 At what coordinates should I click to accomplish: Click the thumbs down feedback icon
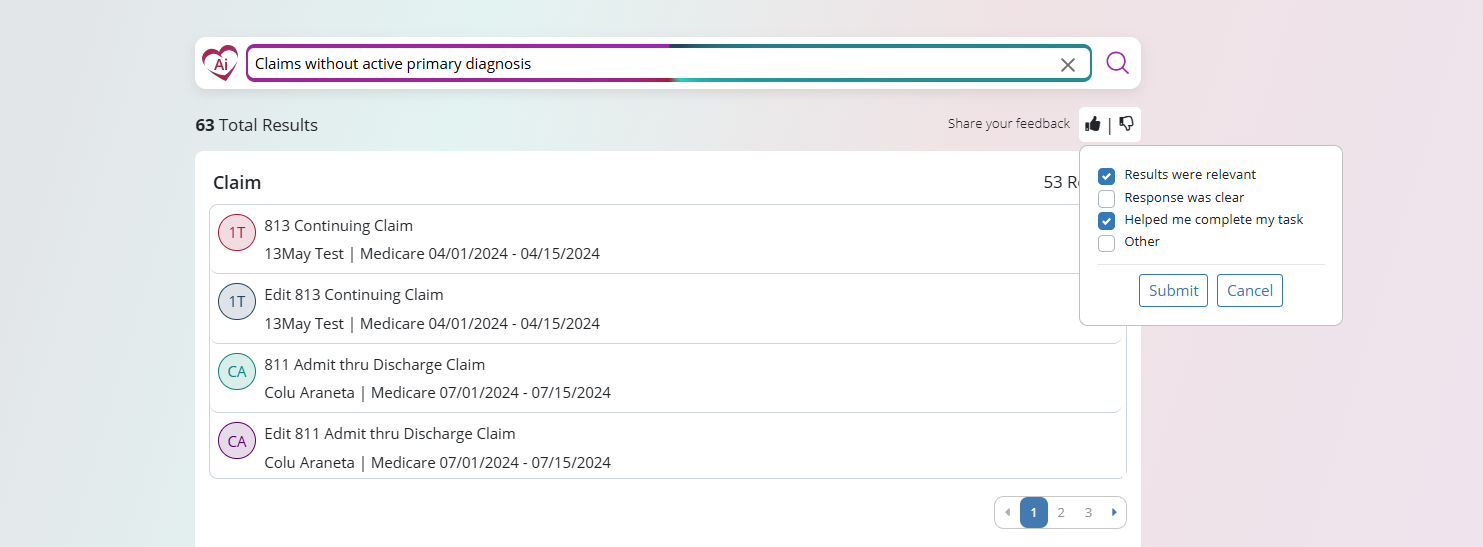tap(1126, 124)
